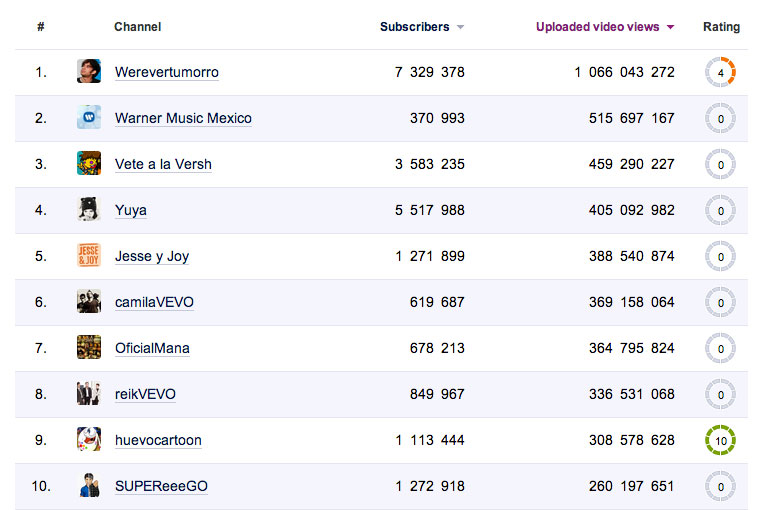
Task: Click the SUPEReeeGO channel avatar icon
Action: tap(89, 486)
